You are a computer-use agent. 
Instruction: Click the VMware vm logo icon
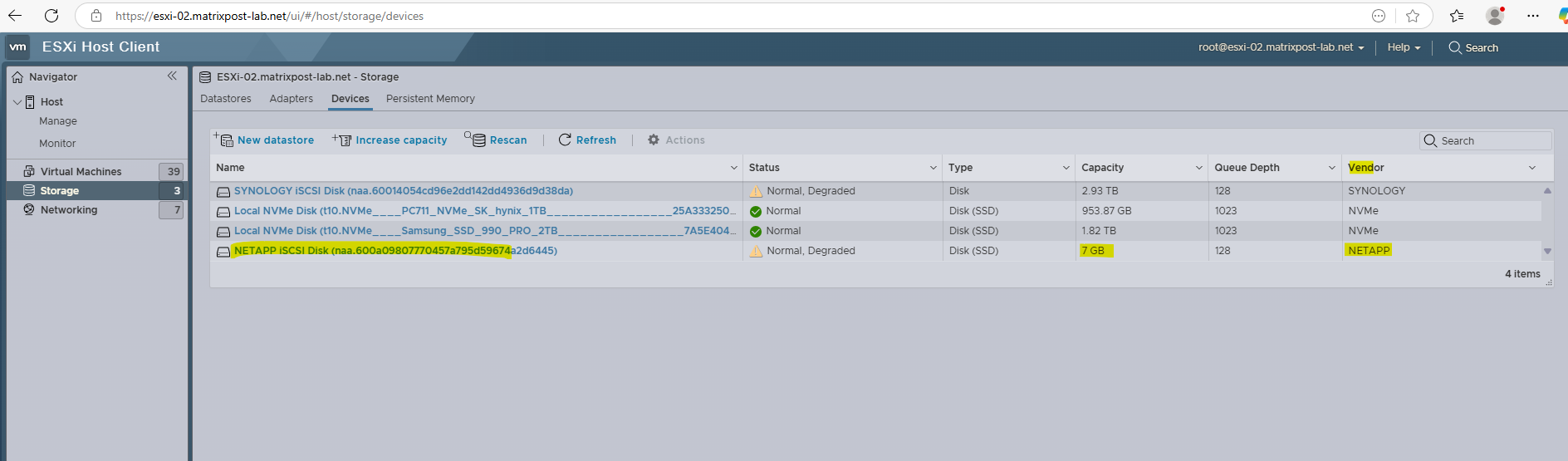[x=17, y=47]
